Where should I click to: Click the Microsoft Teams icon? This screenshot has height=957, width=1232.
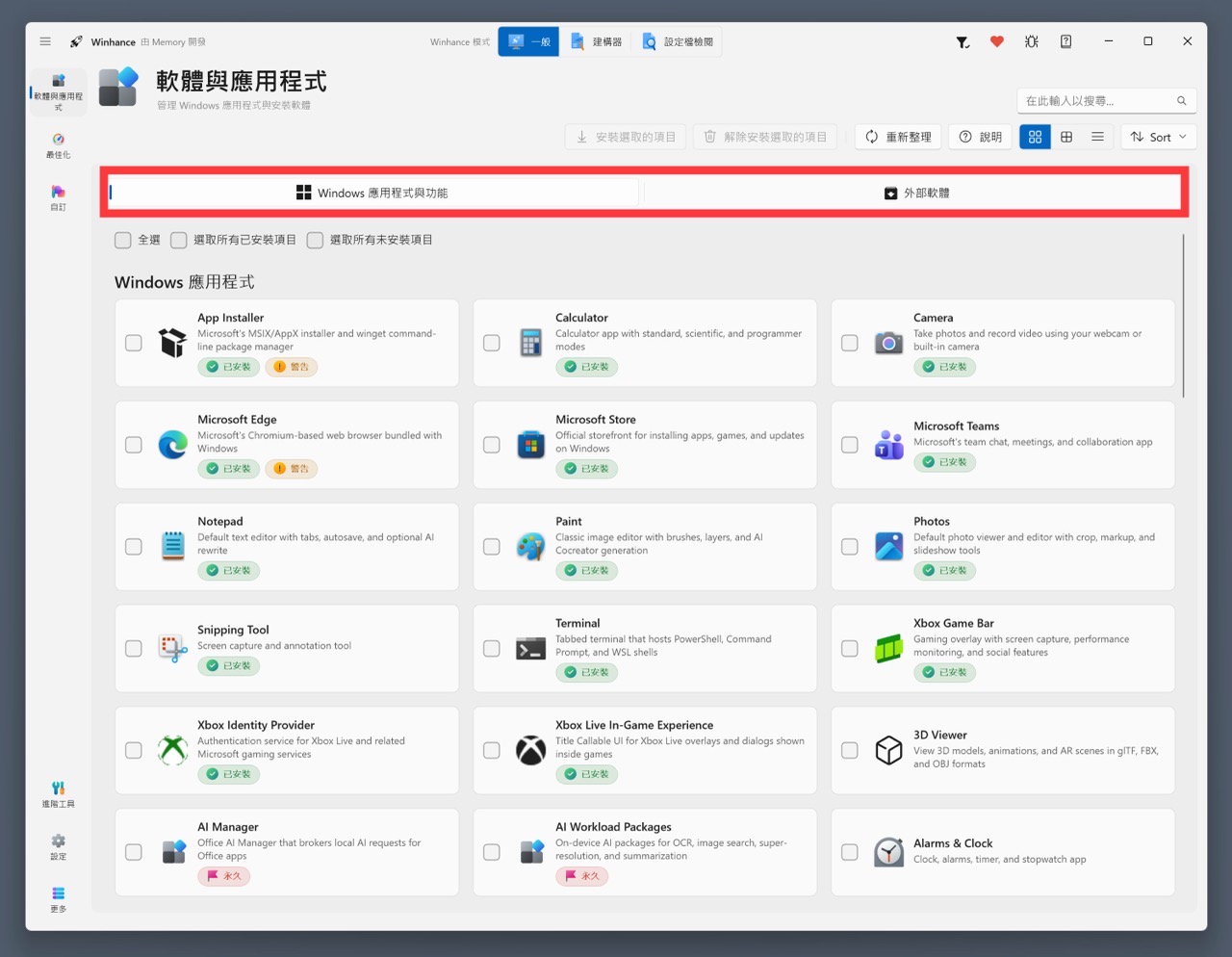889,445
